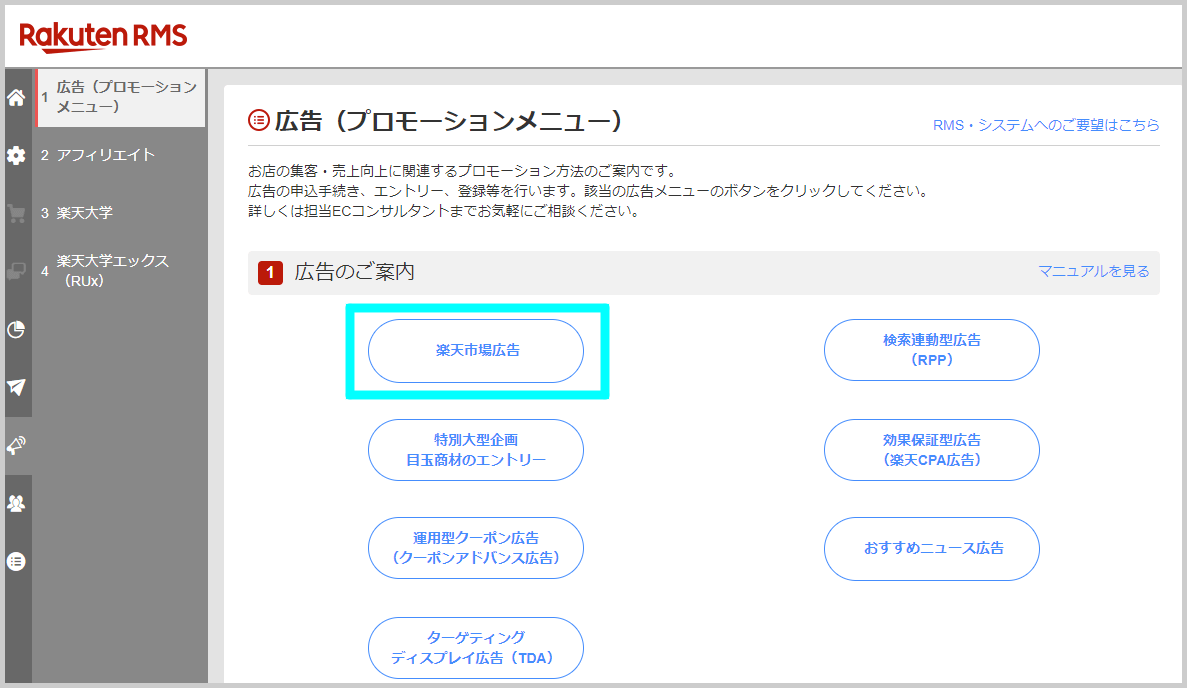Open 運用型クーポン広告（クーポンアドバンス広告）button
This screenshot has height=688, width=1187.
tap(475, 548)
